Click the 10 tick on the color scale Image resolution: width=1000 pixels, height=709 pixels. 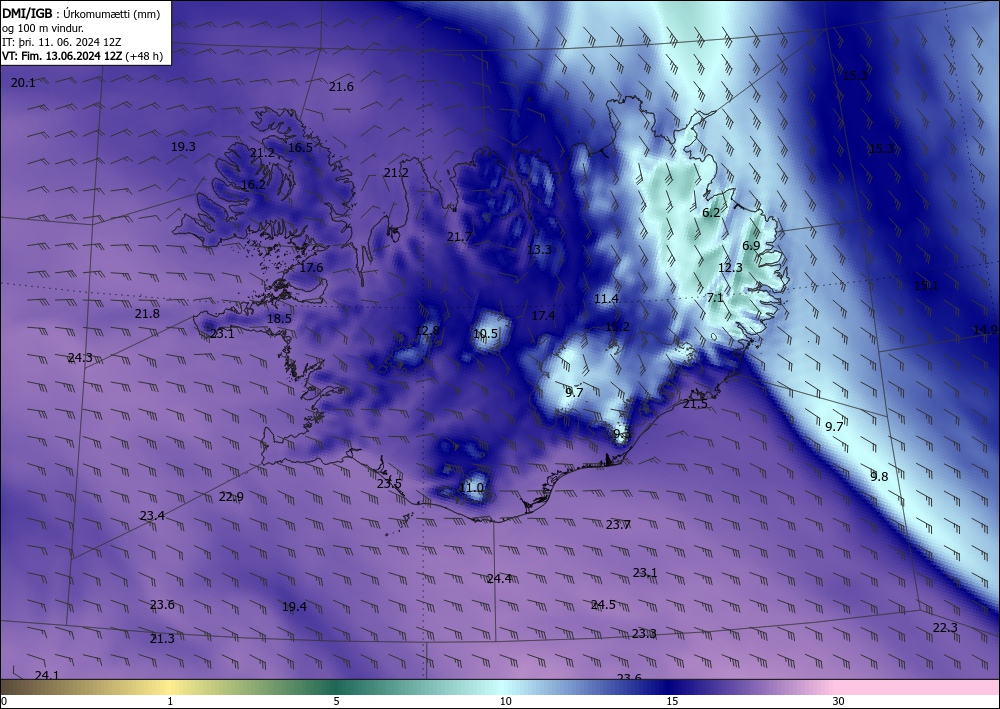(505, 701)
